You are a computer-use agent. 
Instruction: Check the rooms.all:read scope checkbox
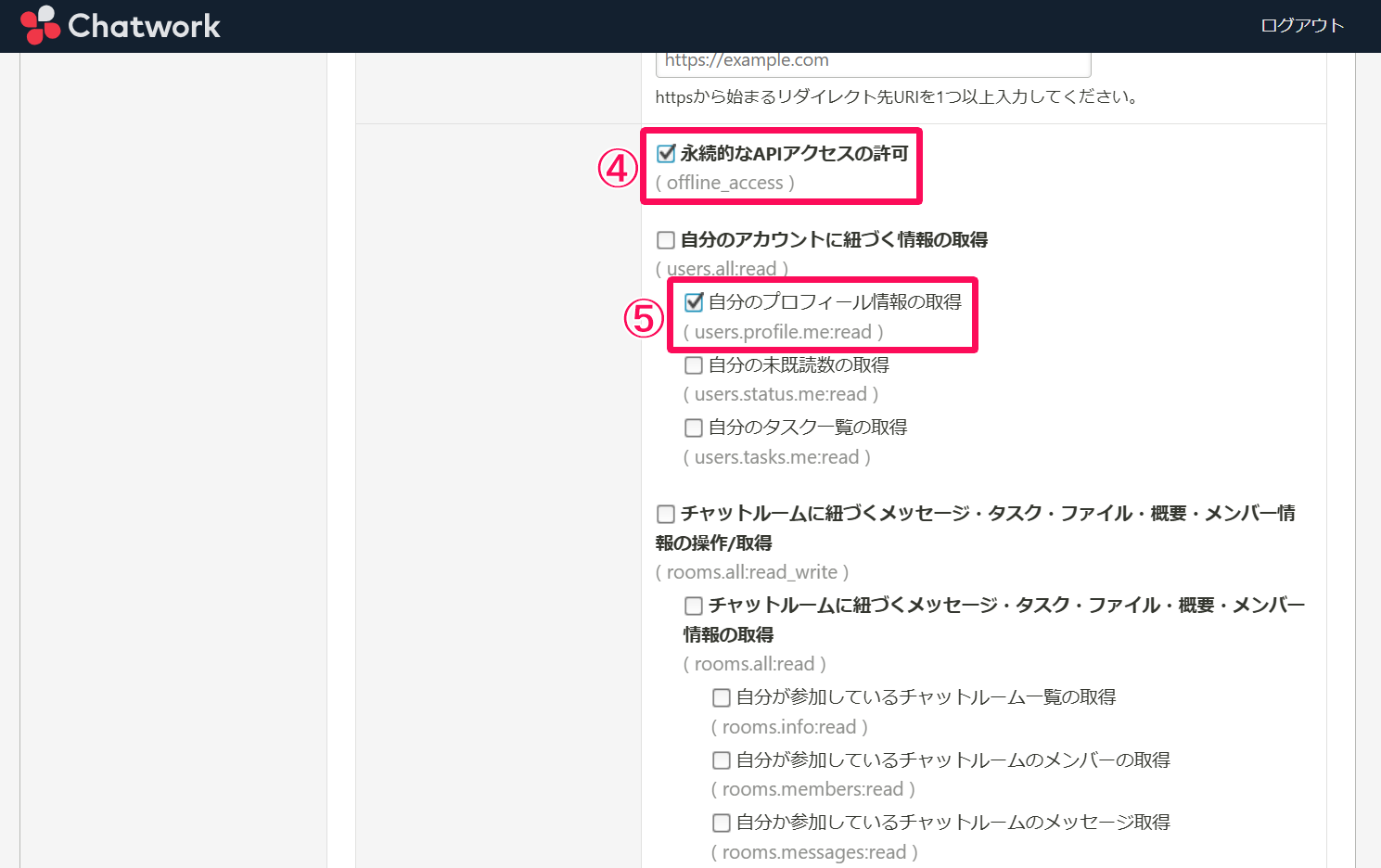tap(694, 606)
